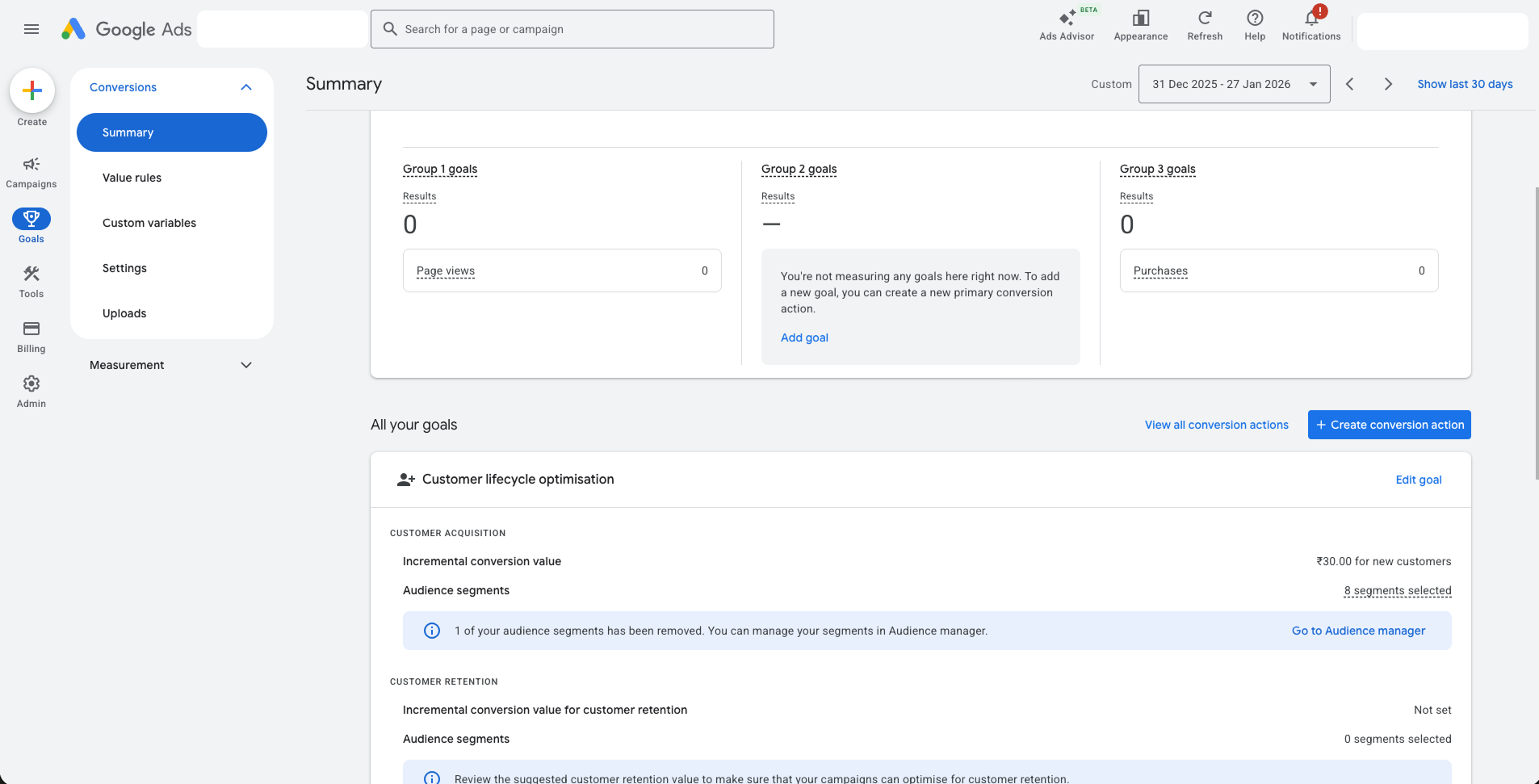Click Create conversion action button
This screenshot has width=1539, height=784.
1388,425
